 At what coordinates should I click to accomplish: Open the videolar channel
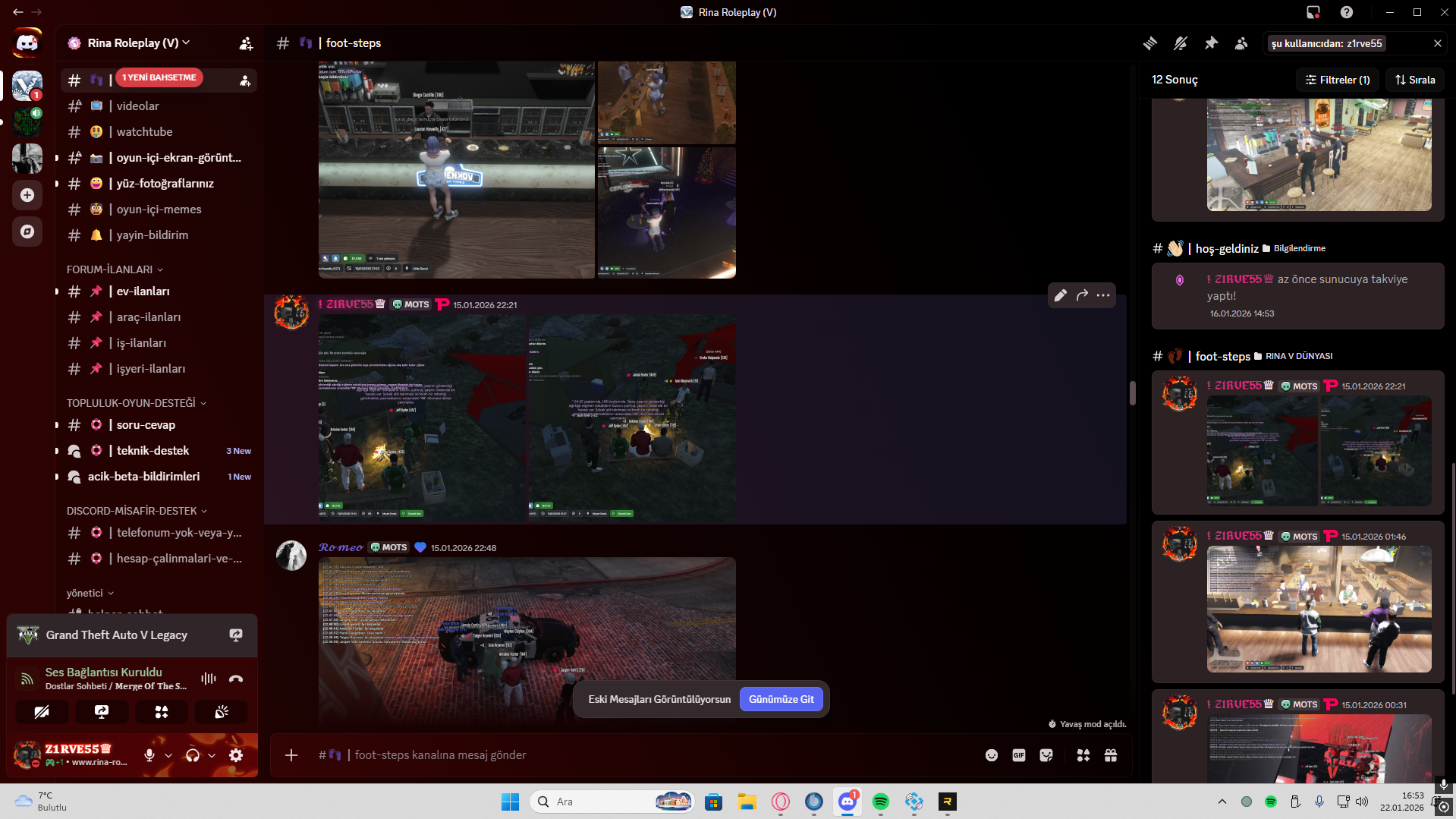(x=159, y=106)
